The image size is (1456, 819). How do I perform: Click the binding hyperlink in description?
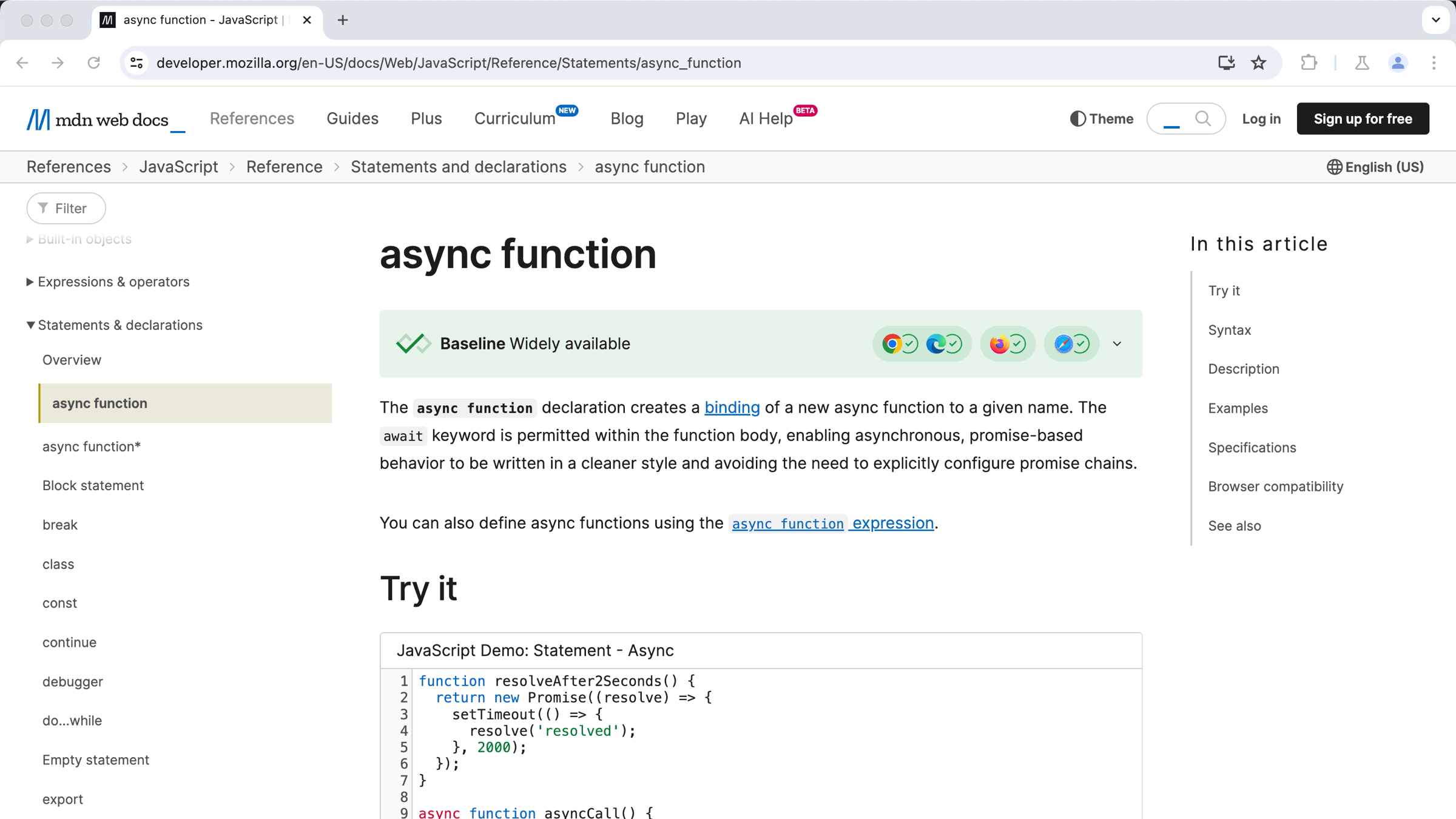[x=732, y=407]
